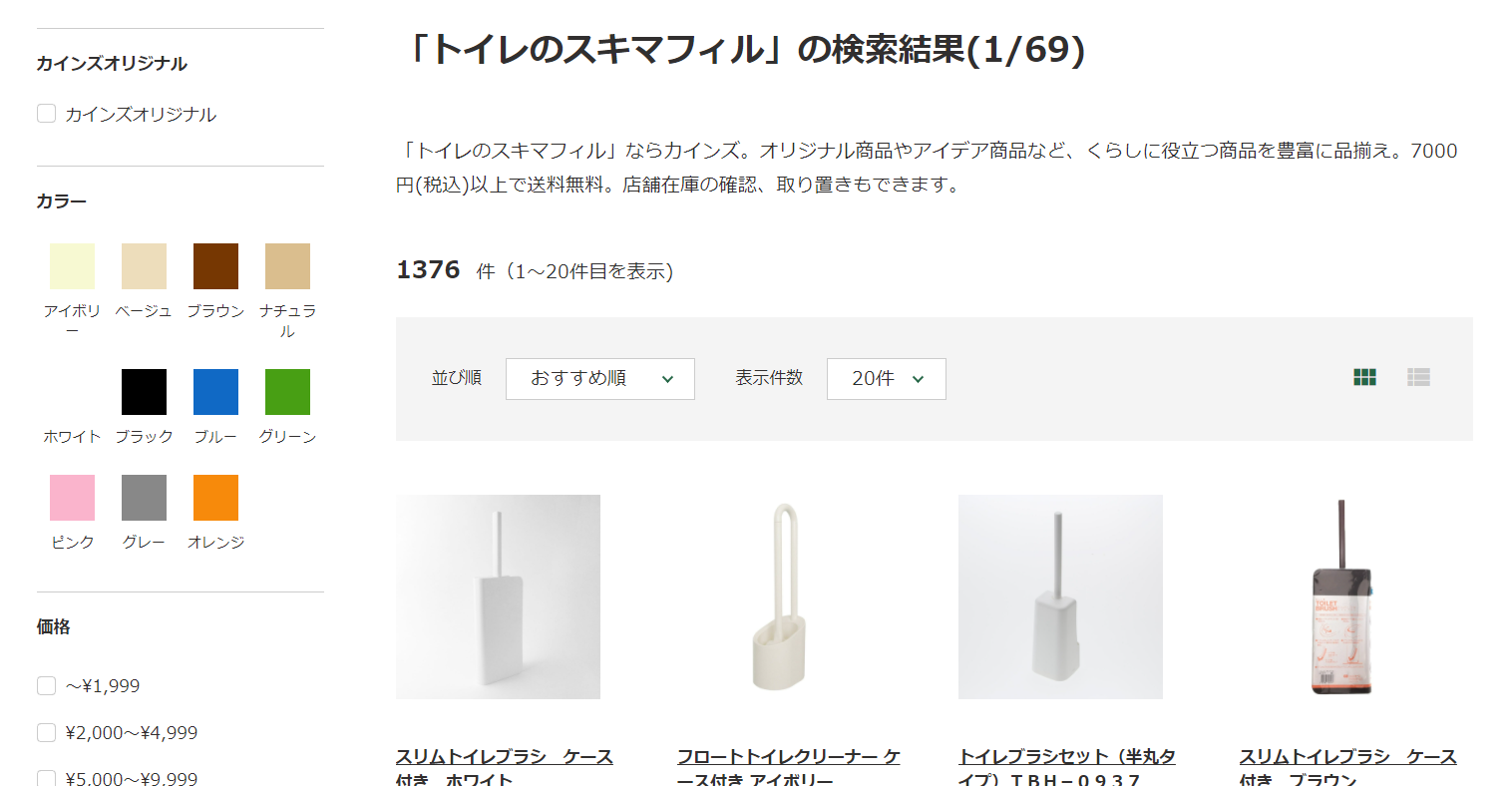Pick the ベージュ color swatch

coord(144,266)
